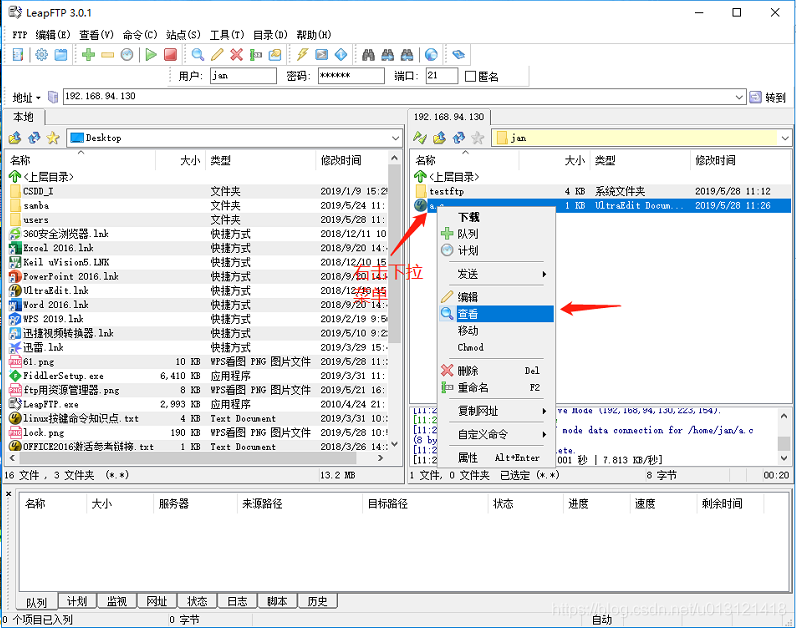Switch to the 历史 bottom tab
This screenshot has width=796, height=628.
pos(317,601)
